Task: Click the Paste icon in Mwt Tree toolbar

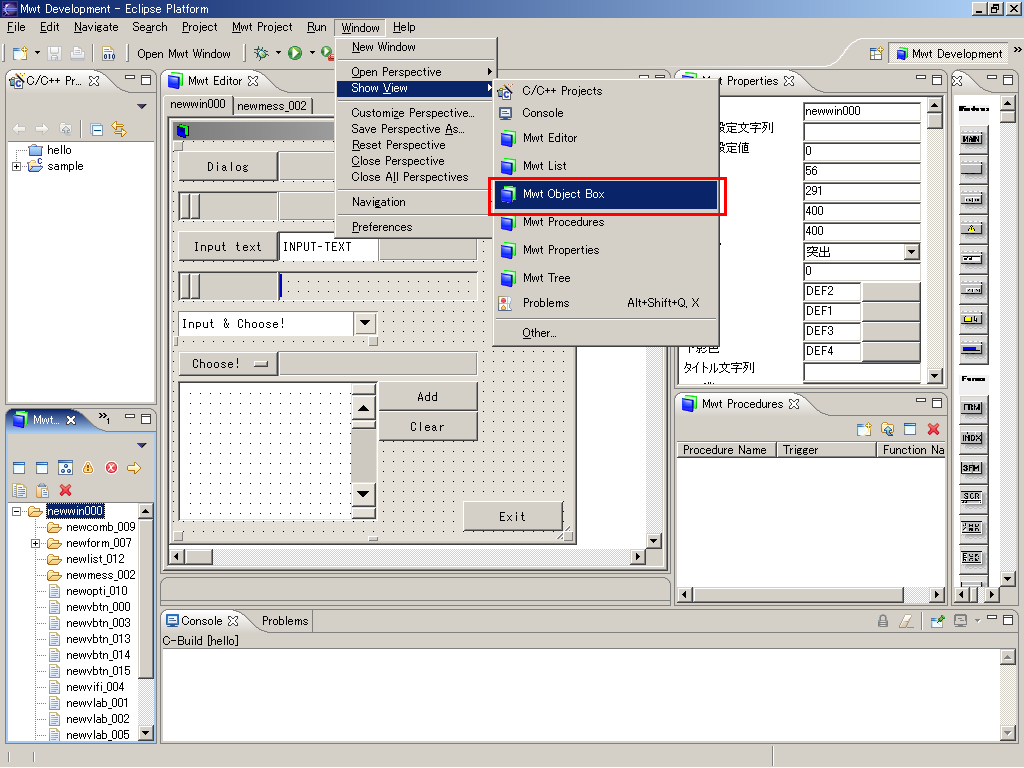Action: click(x=42, y=490)
